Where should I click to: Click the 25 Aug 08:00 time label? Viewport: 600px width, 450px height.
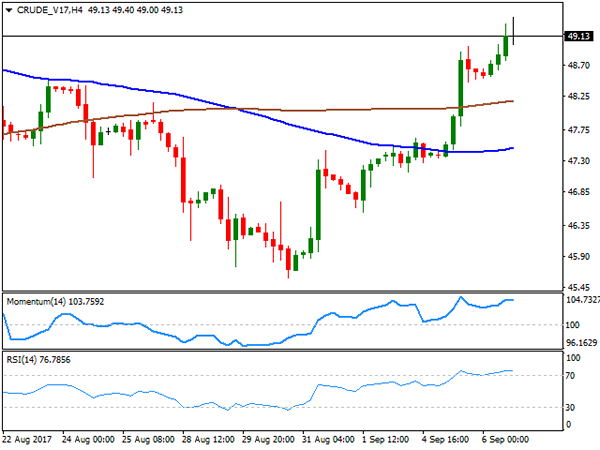[148, 439]
